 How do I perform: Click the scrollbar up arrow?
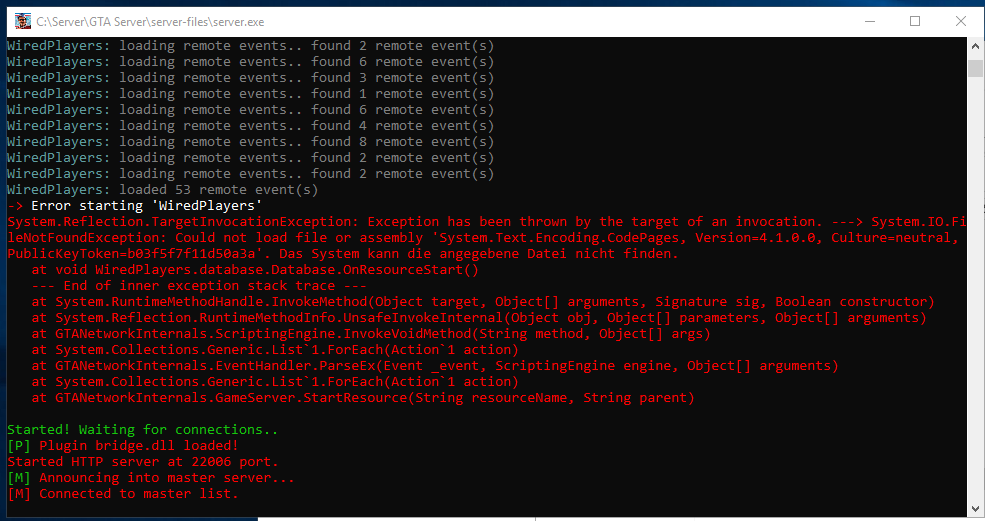[975, 46]
